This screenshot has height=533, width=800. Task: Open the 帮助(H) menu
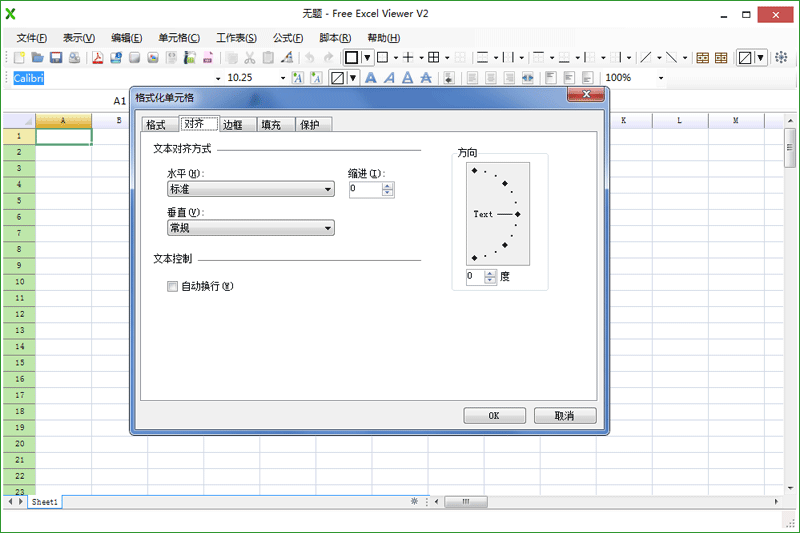click(x=384, y=38)
